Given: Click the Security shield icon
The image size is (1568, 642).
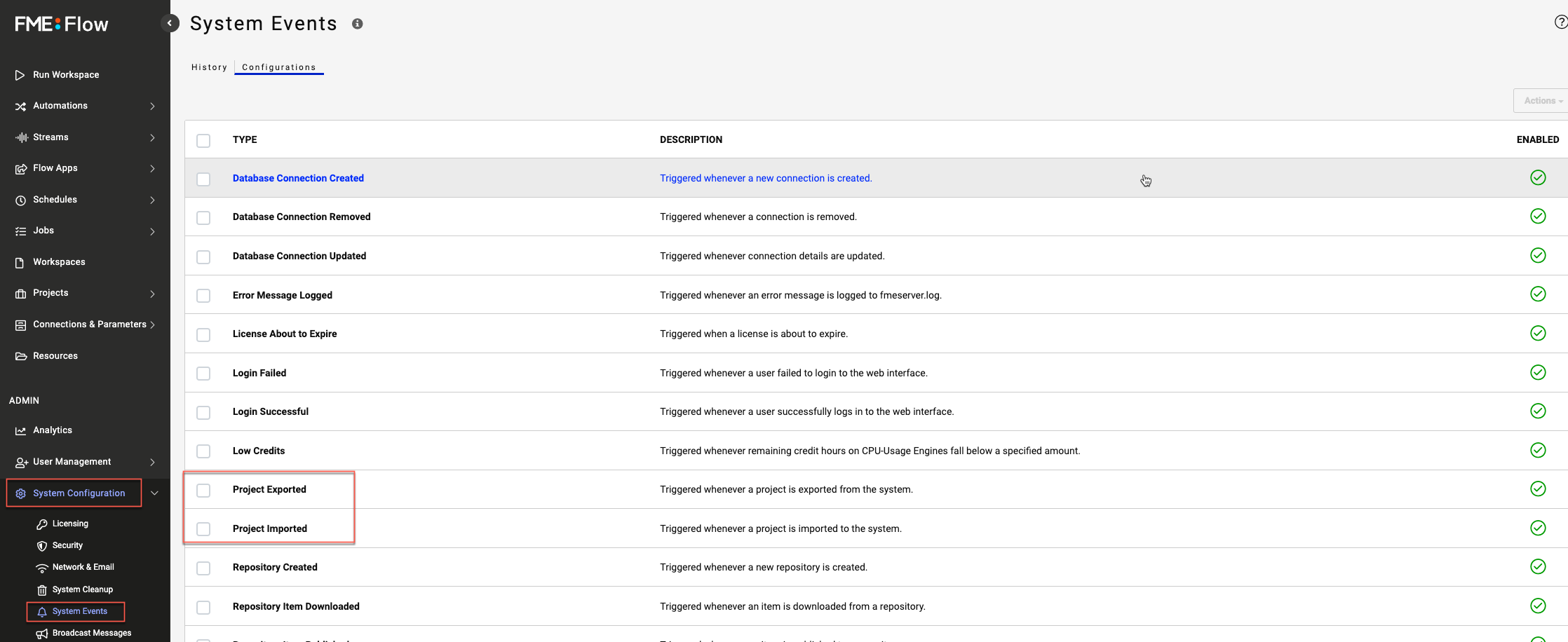Looking at the screenshot, I should click(42, 546).
